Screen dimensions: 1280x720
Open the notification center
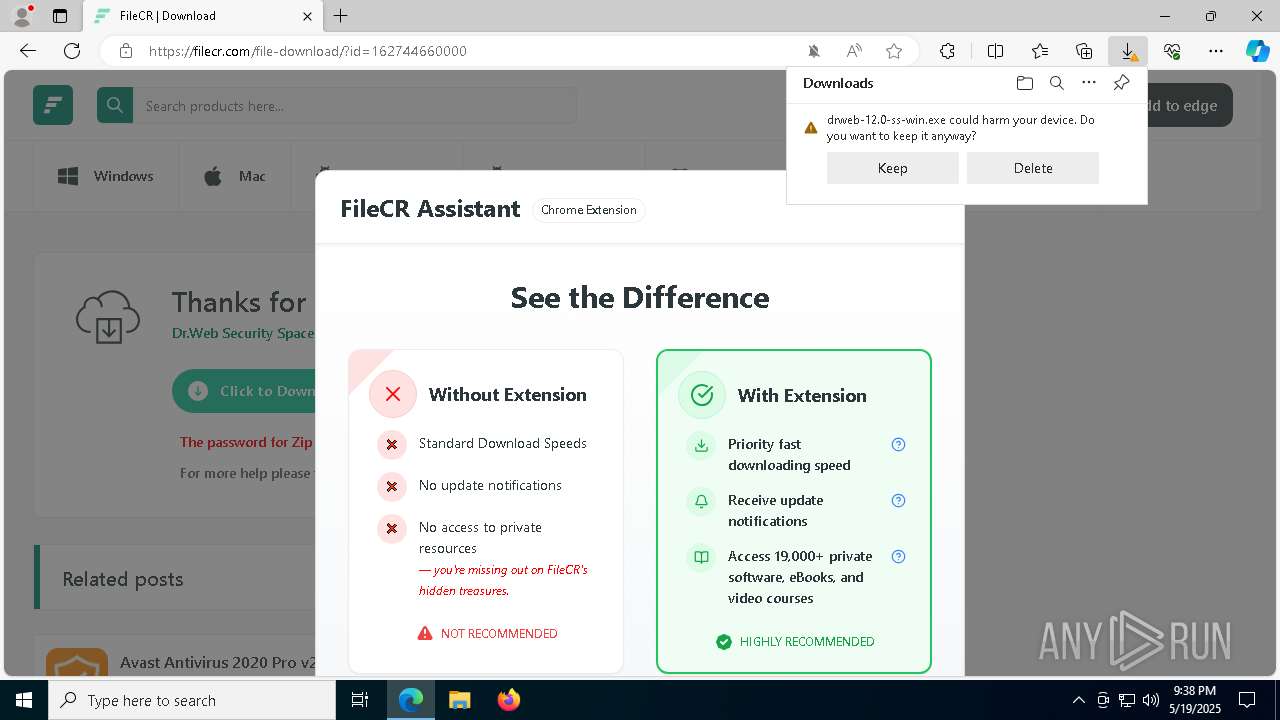(1247, 700)
